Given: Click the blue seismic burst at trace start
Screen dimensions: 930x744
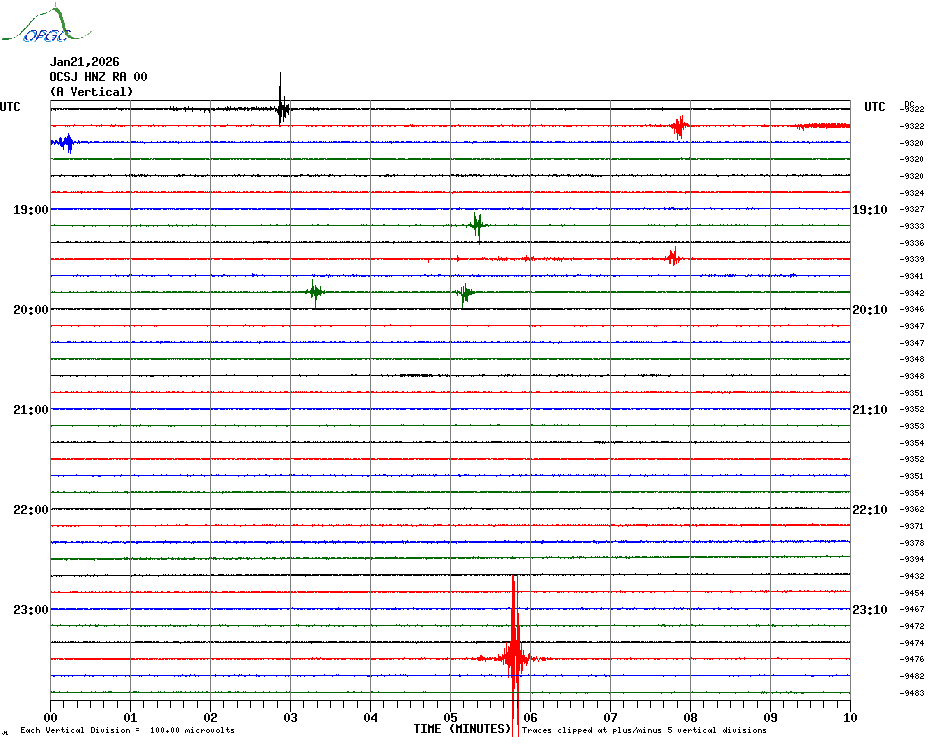Looking at the screenshot, I should pos(66,143).
